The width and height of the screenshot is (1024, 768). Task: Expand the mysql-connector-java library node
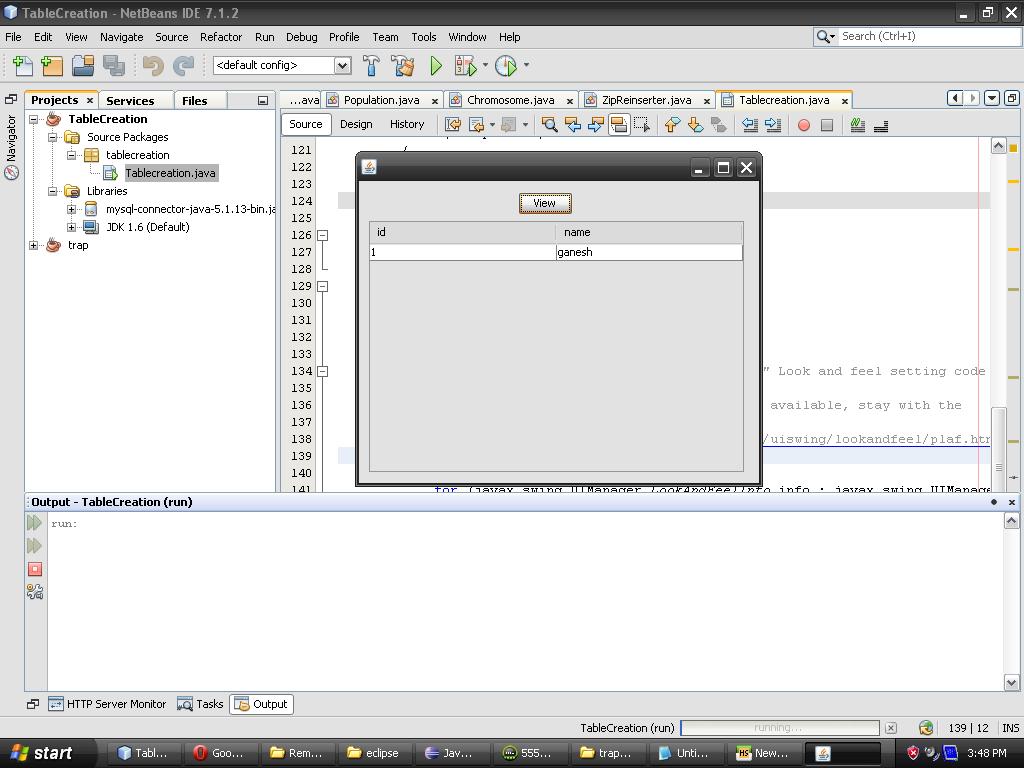pos(70,209)
